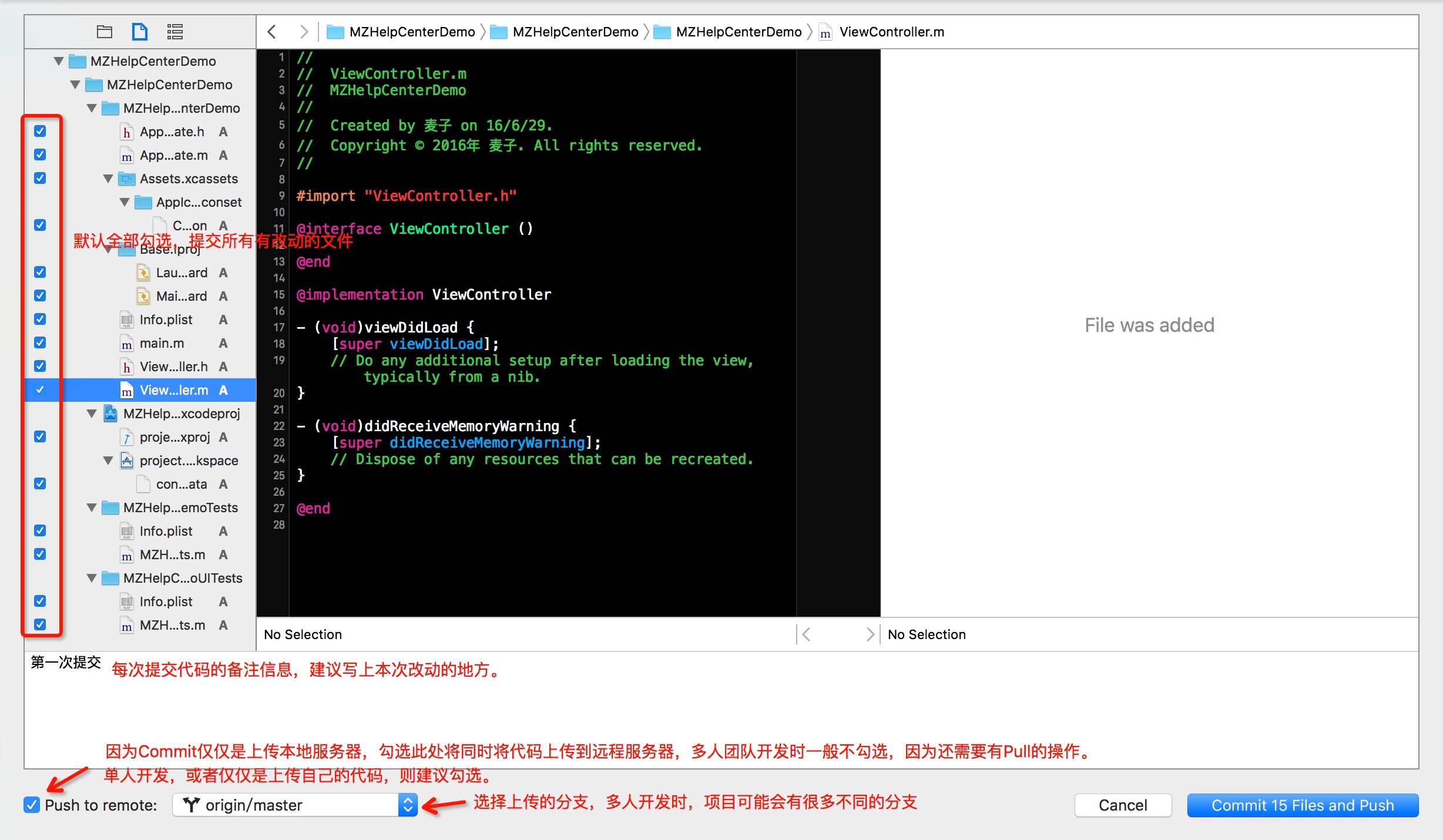Select Info.plist under MZHelp...emoTests
The height and width of the screenshot is (840, 1443).
click(x=166, y=531)
